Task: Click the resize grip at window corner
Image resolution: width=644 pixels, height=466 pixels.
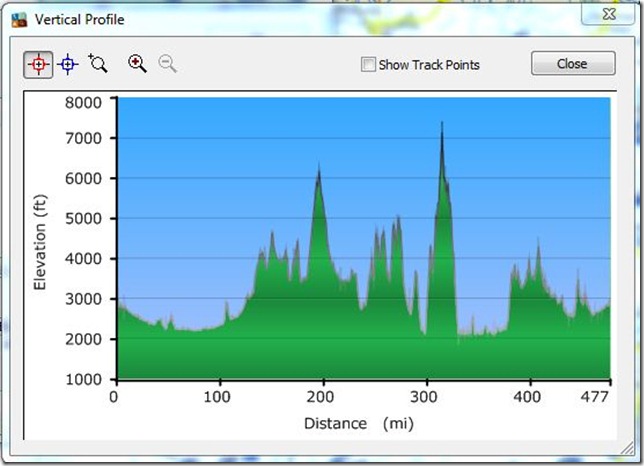Action: coord(627,448)
